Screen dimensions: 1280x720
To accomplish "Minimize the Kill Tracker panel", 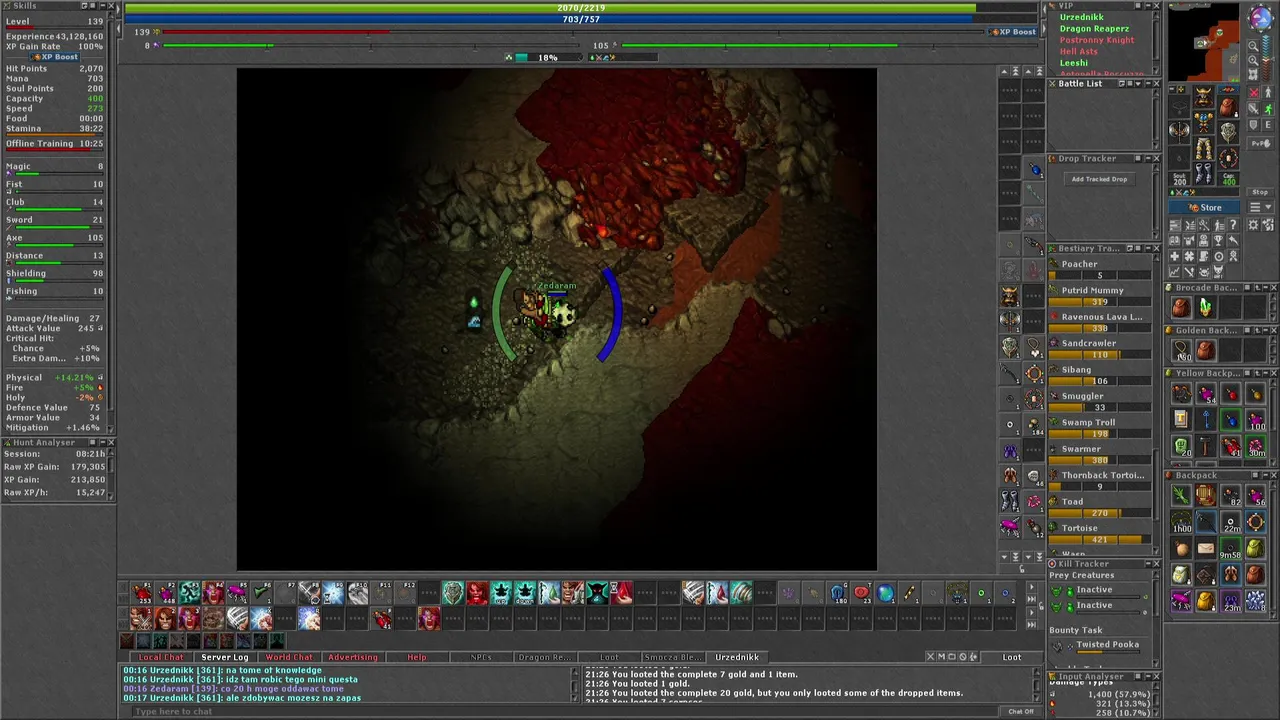I will point(1147,564).
